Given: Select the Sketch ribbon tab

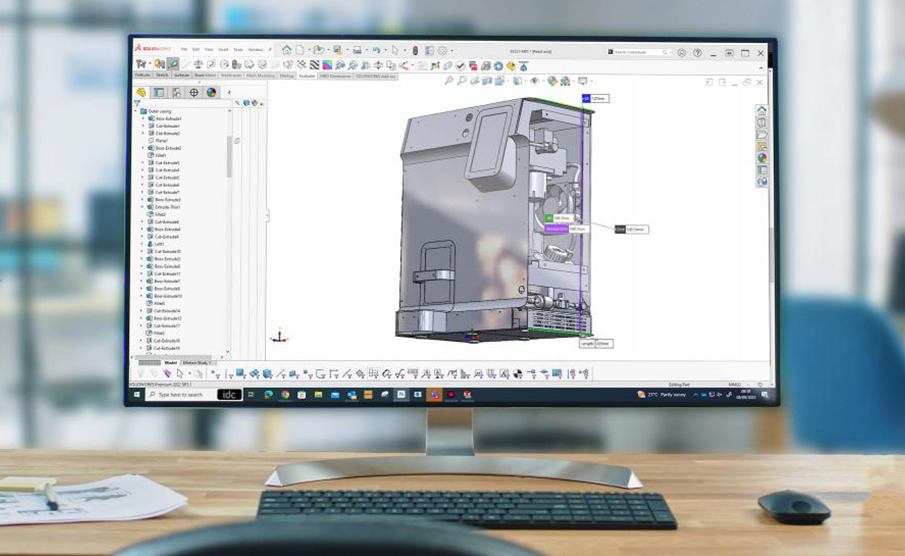Looking at the screenshot, I should (x=162, y=75).
